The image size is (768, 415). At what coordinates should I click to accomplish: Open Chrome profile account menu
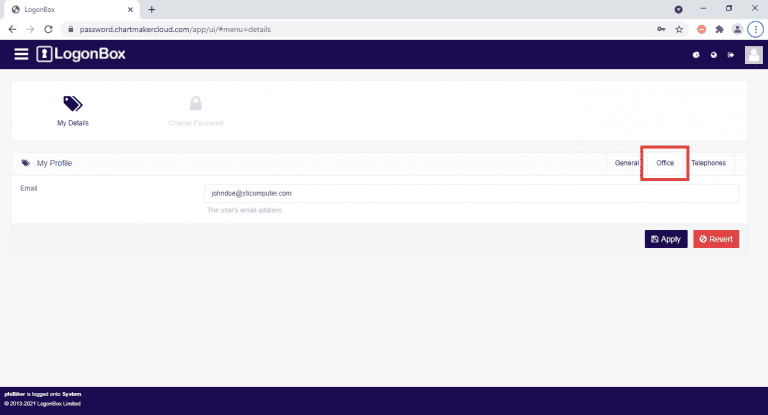point(737,29)
